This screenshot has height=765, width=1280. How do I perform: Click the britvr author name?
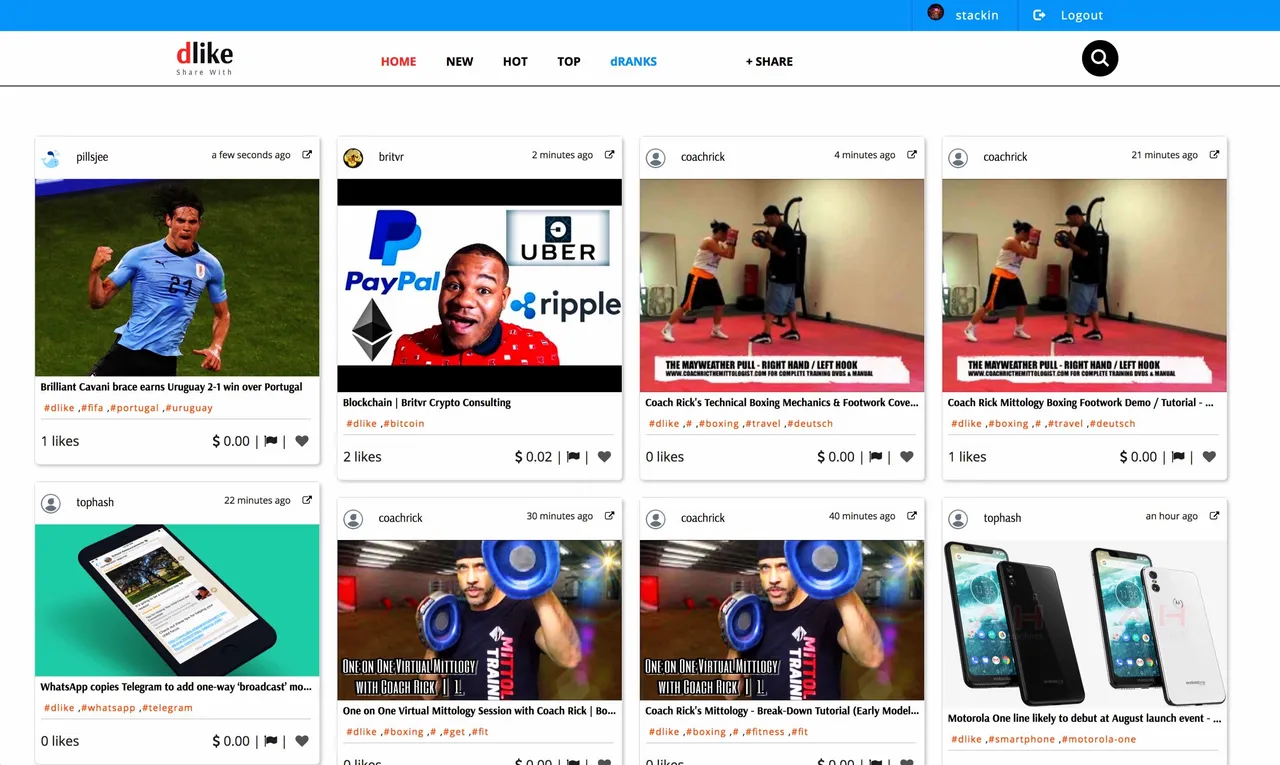(x=391, y=158)
